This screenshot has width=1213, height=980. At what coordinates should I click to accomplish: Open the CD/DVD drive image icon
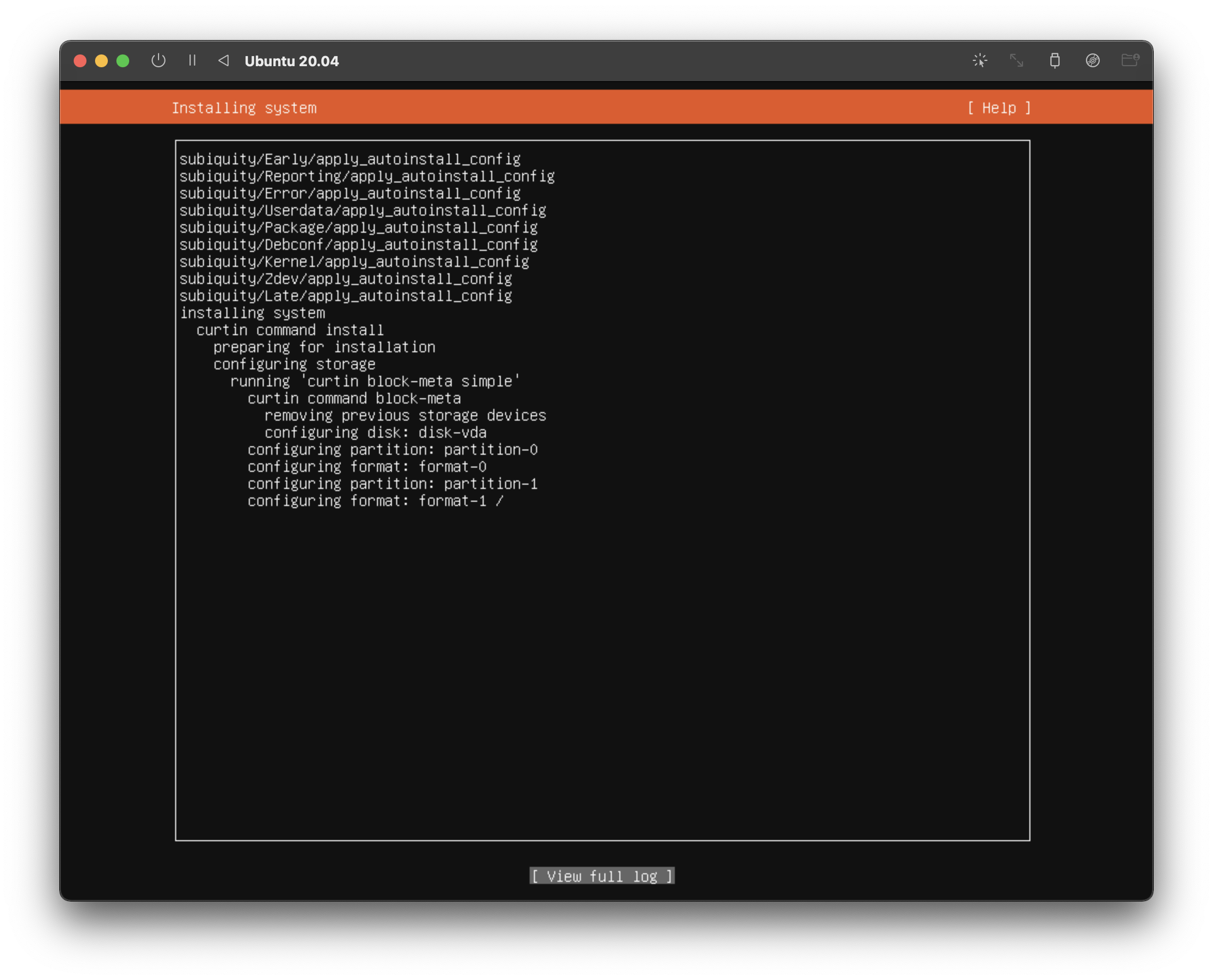coord(1092,60)
